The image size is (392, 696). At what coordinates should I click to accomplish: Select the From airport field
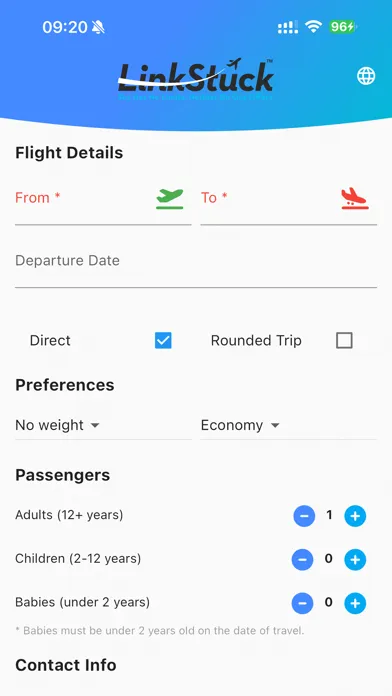[103, 204]
